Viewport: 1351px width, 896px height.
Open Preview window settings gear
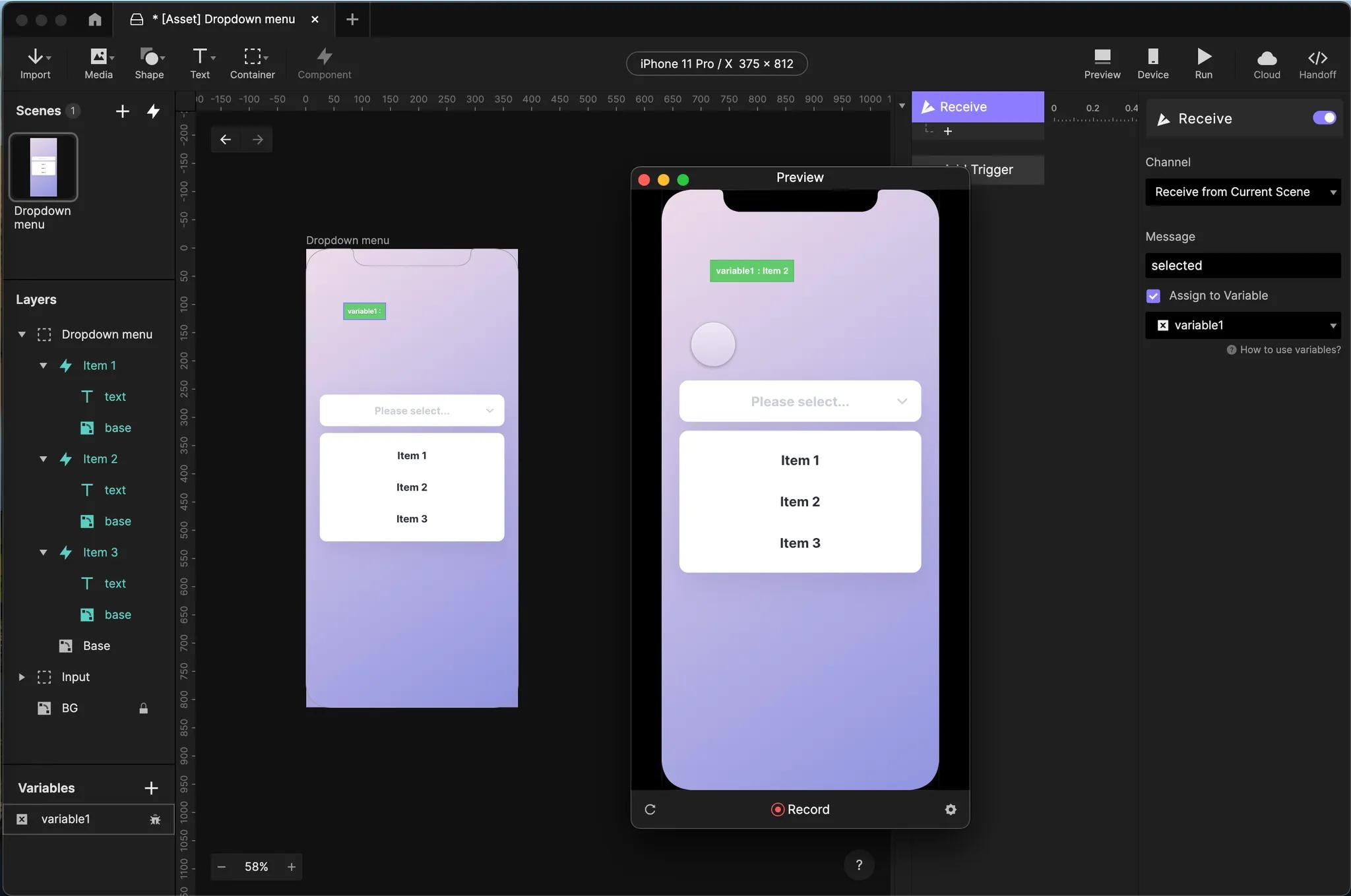coord(951,810)
